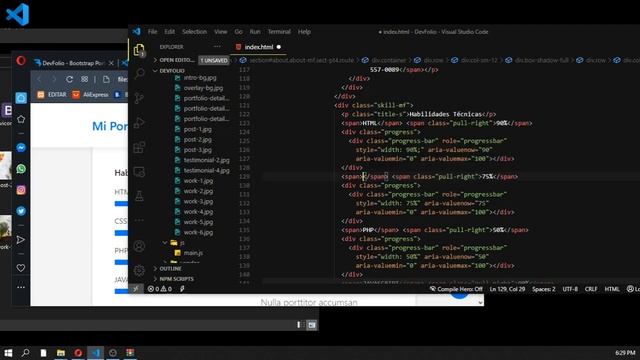This screenshot has width=640, height=360.
Task: Close the DevFolio tab in Opera
Action: click(x=111, y=63)
